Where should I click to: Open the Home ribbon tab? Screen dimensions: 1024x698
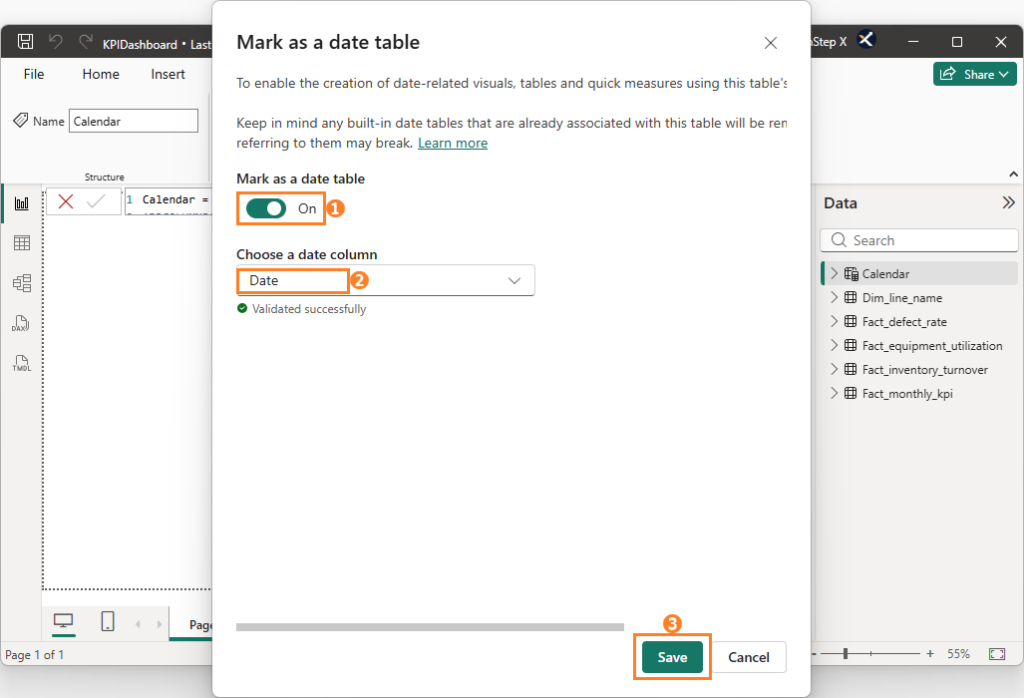[x=101, y=74]
